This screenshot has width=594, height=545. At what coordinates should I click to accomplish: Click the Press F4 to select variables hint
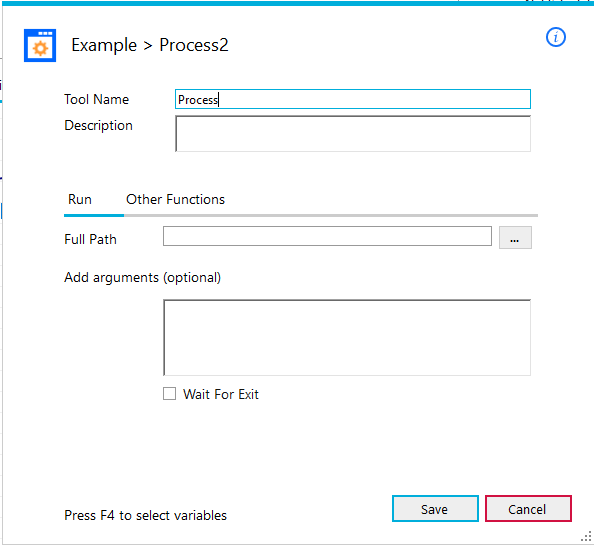coord(145,515)
